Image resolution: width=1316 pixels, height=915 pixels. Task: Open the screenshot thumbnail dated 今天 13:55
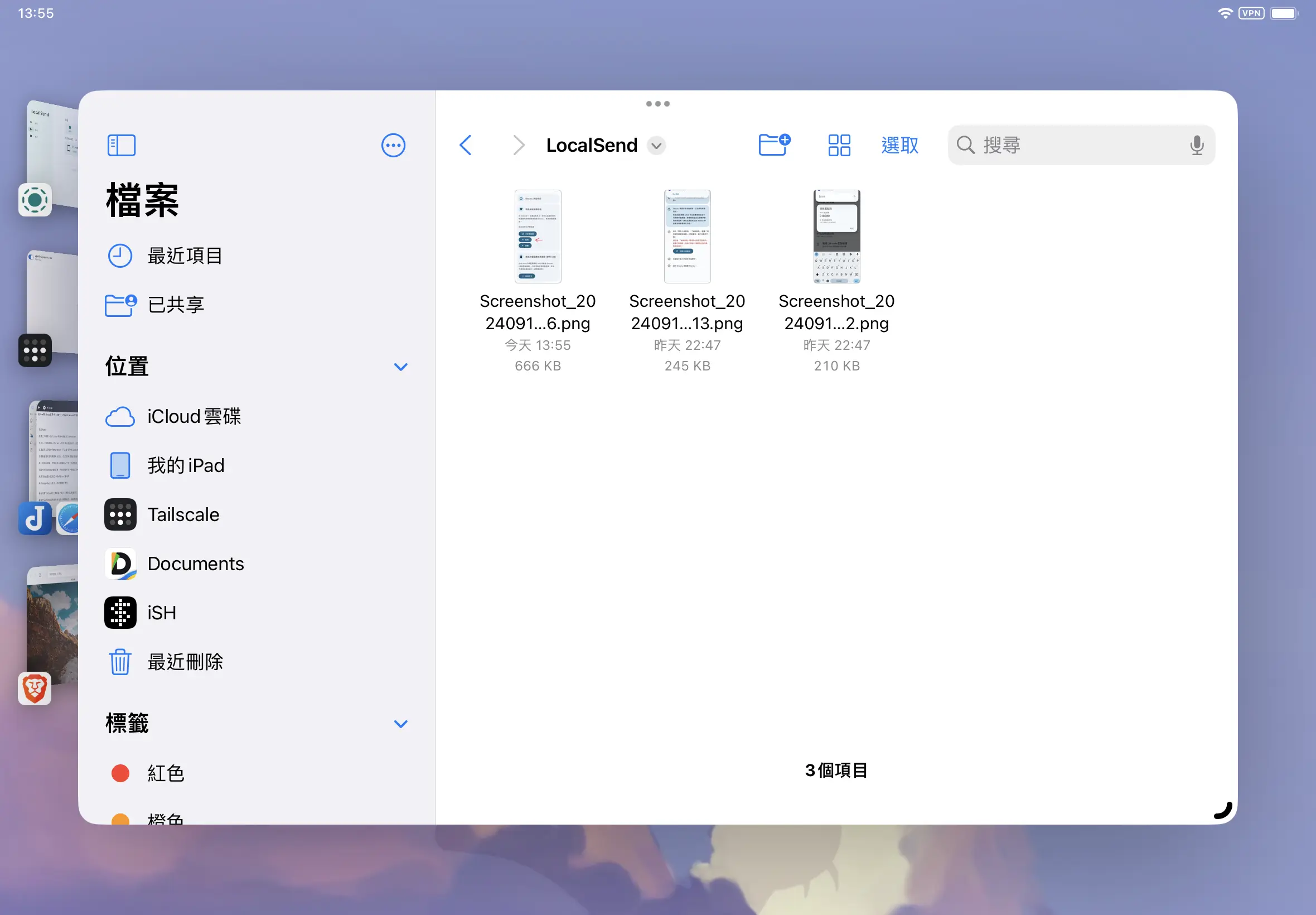pos(538,236)
